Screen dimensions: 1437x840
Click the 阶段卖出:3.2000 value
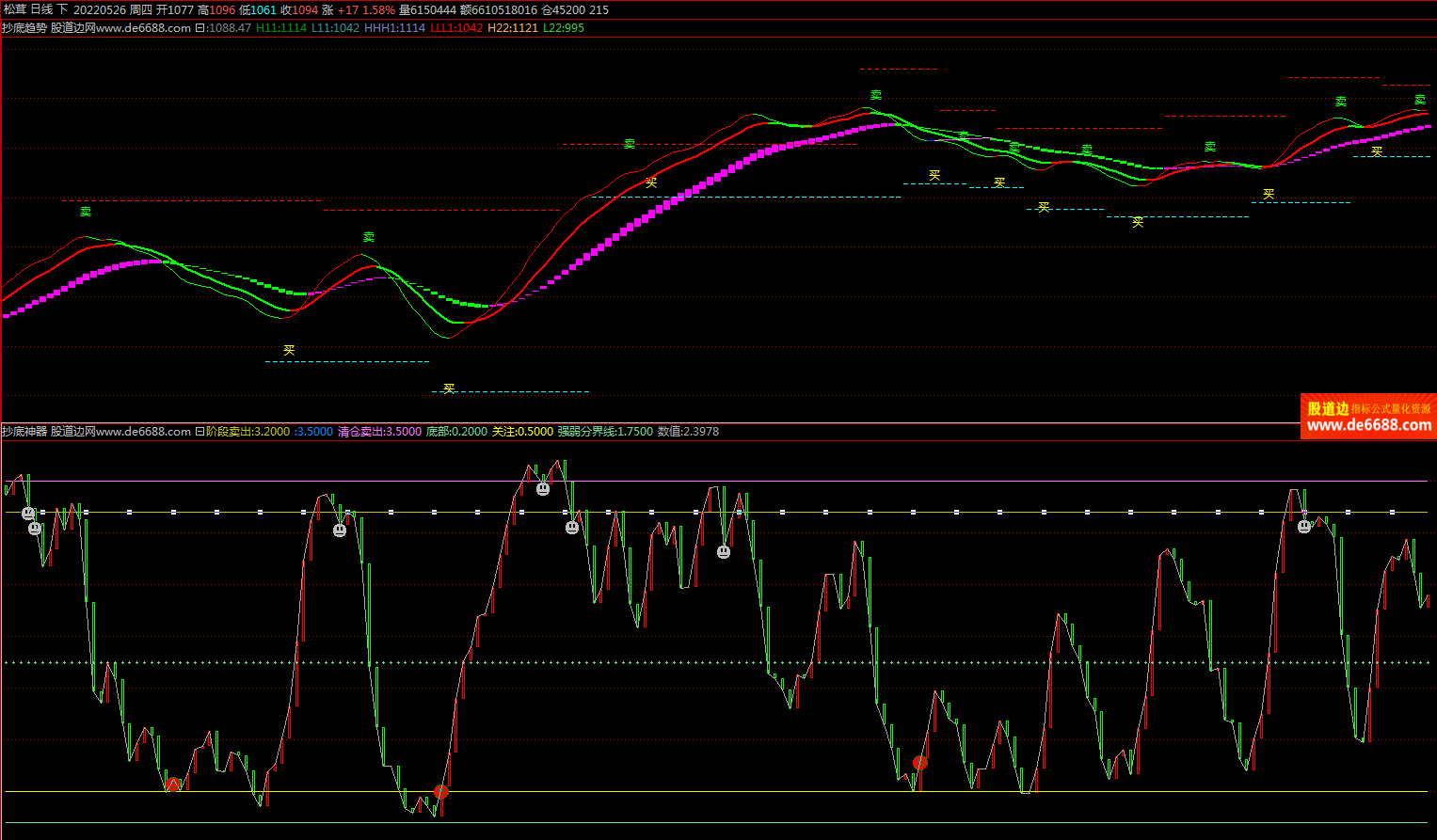(x=248, y=432)
